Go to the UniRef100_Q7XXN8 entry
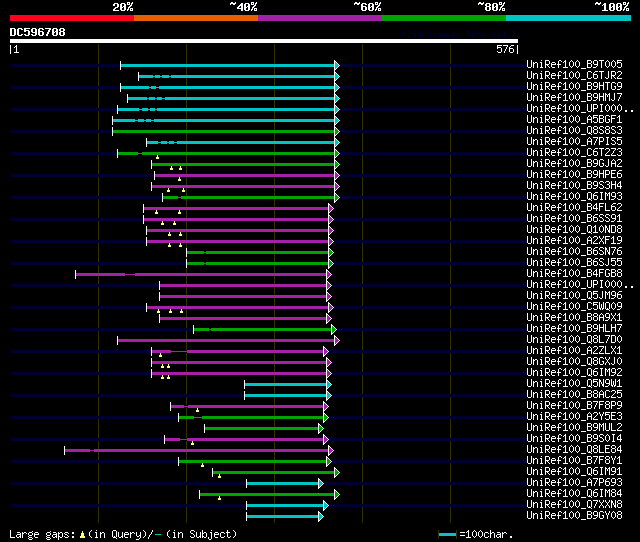 click(574, 505)
